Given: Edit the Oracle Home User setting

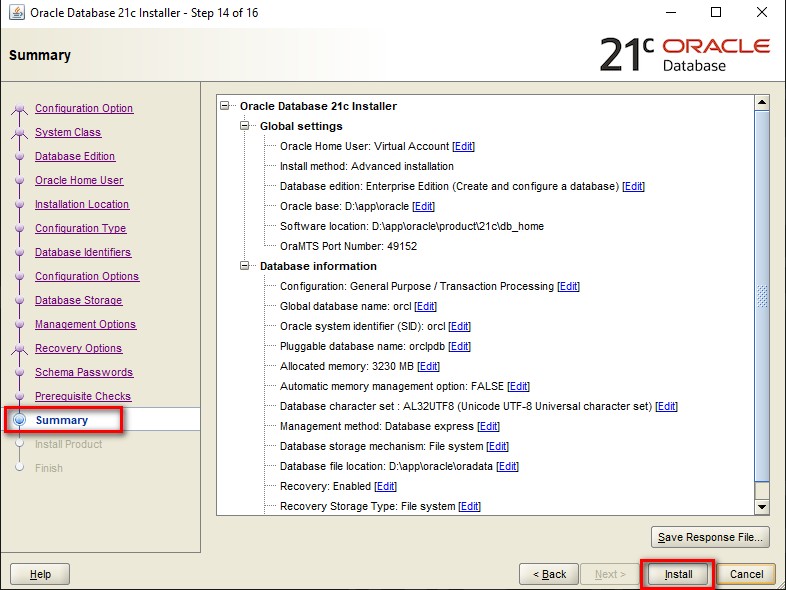Looking at the screenshot, I should tap(463, 146).
